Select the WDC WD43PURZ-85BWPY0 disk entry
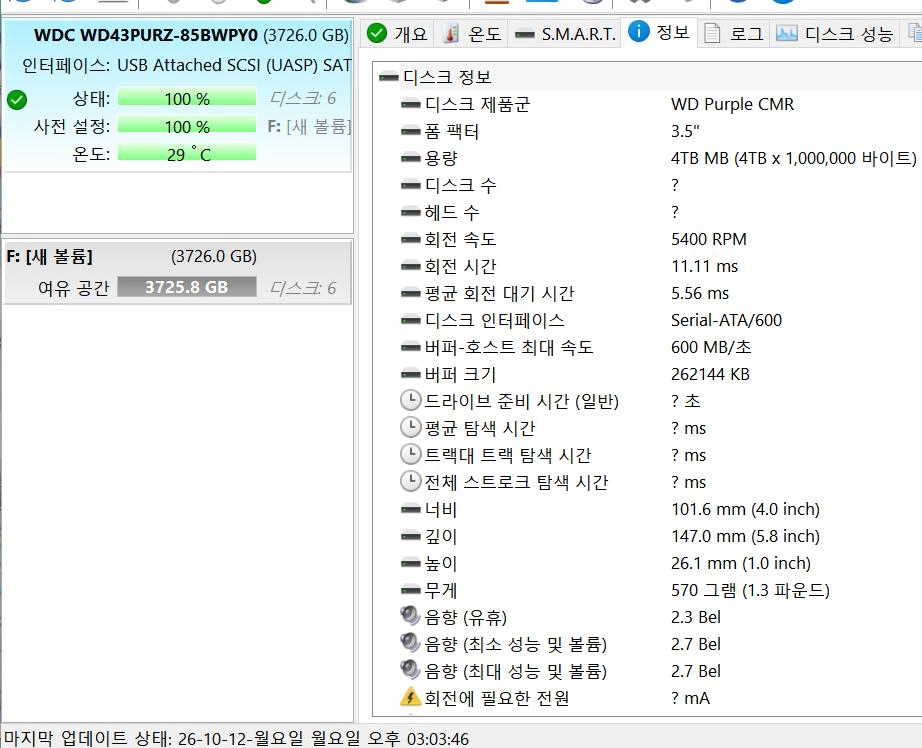 178,96
